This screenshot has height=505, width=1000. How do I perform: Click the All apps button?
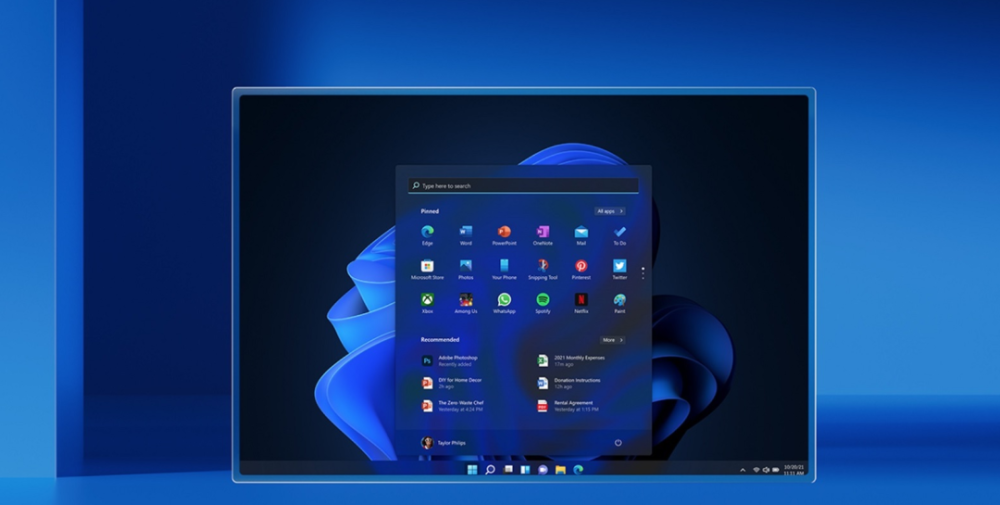(x=610, y=211)
